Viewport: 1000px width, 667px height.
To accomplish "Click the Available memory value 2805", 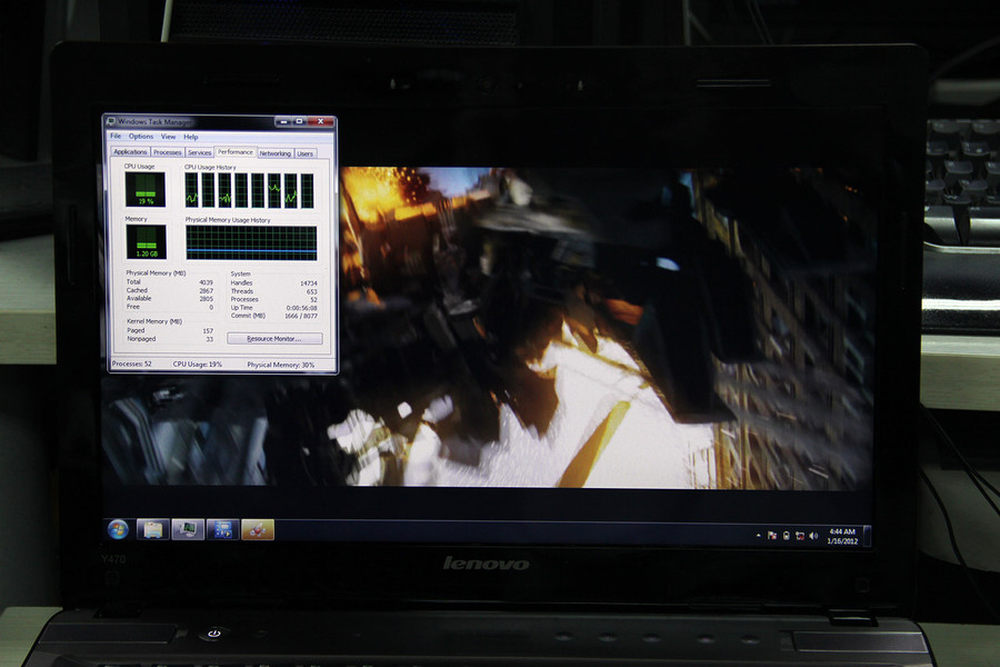I will pyautogui.click(x=206, y=298).
